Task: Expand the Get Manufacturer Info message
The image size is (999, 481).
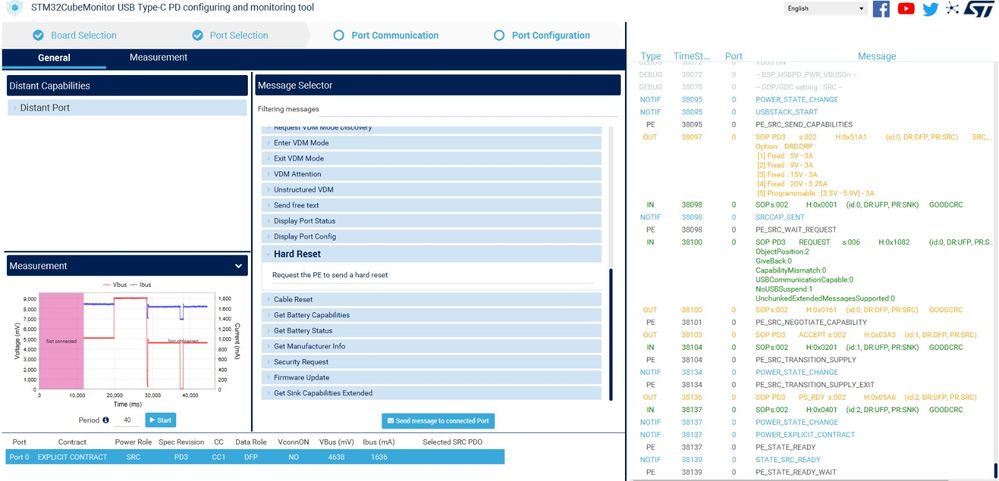Action: (x=431, y=346)
